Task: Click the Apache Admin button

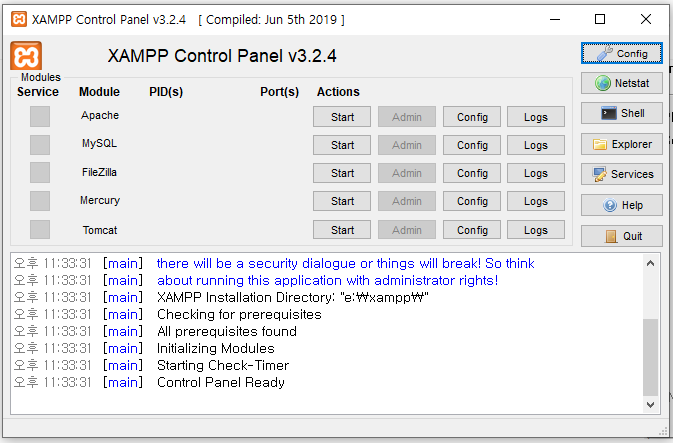Action: 406,117
